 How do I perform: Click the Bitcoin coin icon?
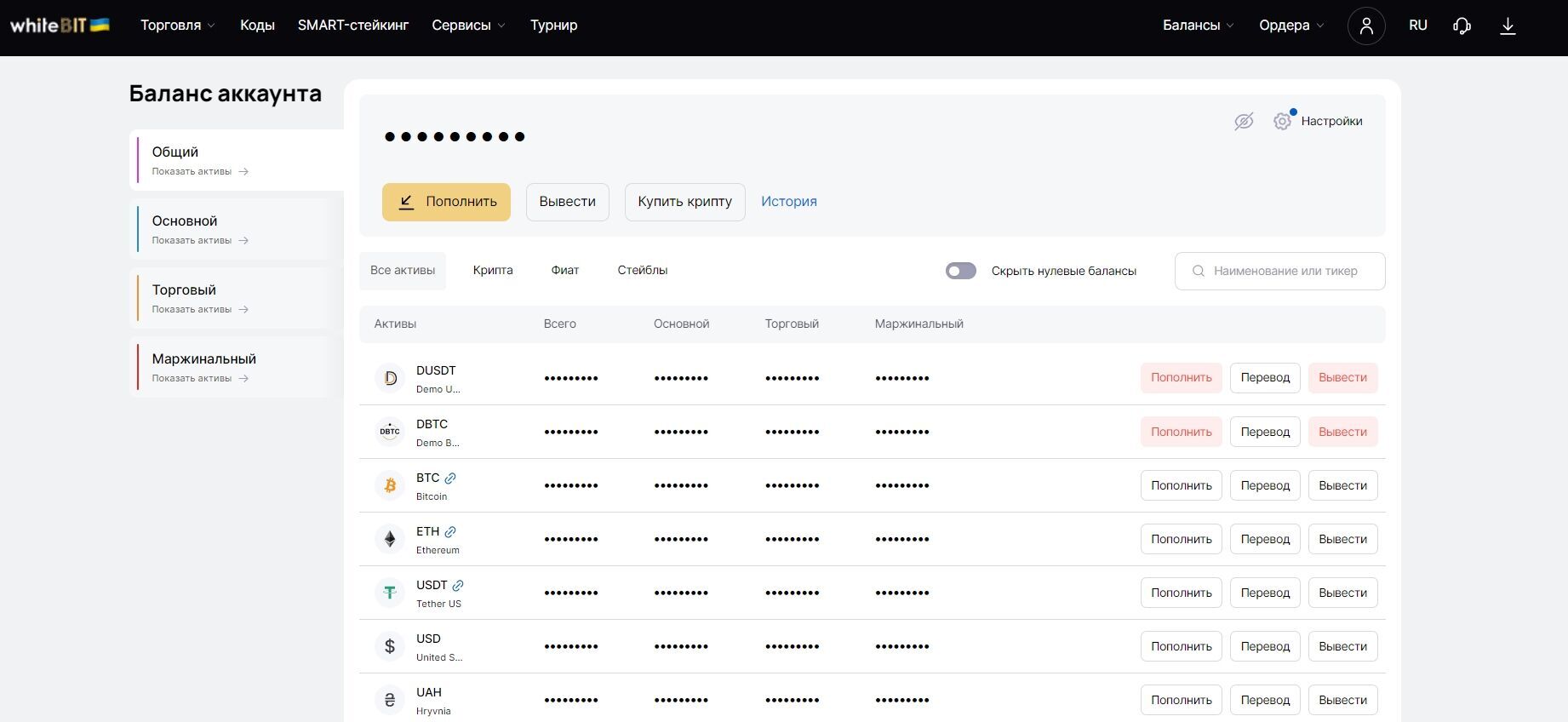(390, 485)
